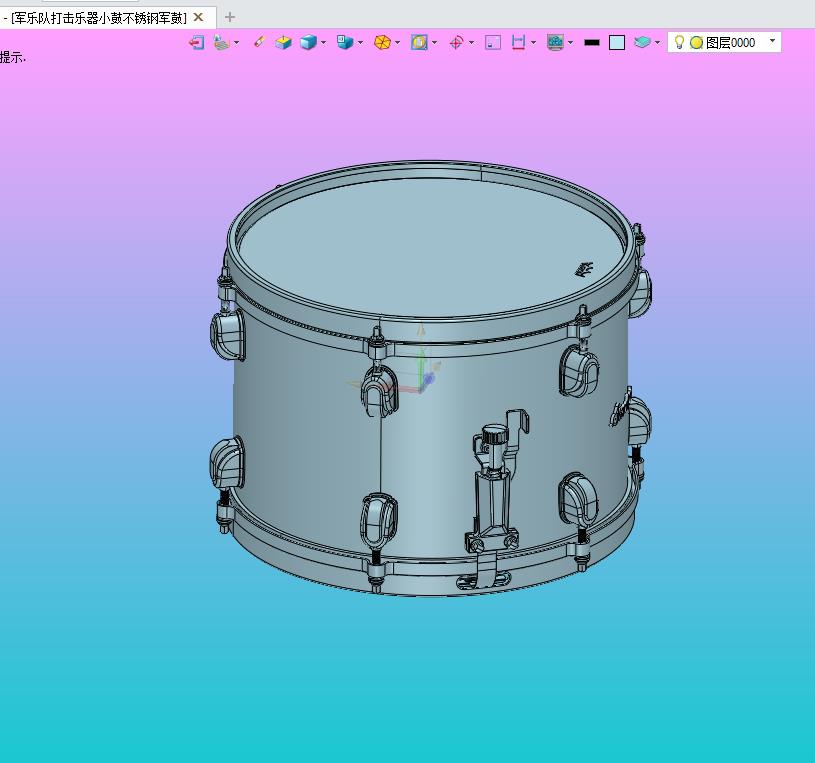Click the 提示 prompt text
Screen dimensions: 815x763
click(x=12, y=57)
